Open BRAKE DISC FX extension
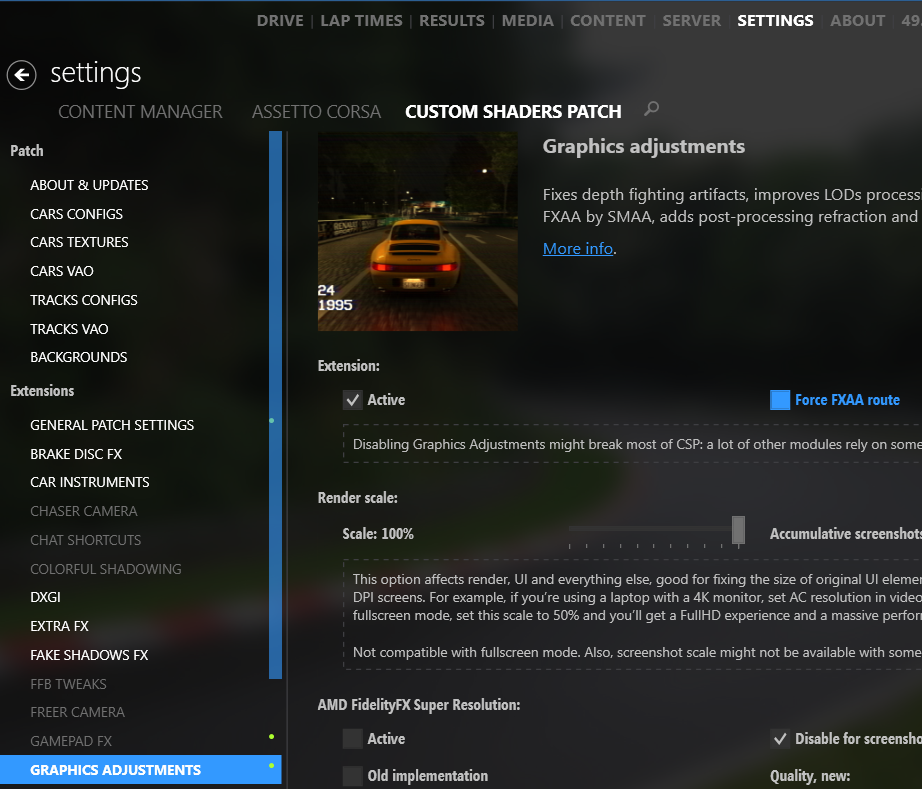Image resolution: width=922 pixels, height=789 pixels. click(76, 454)
